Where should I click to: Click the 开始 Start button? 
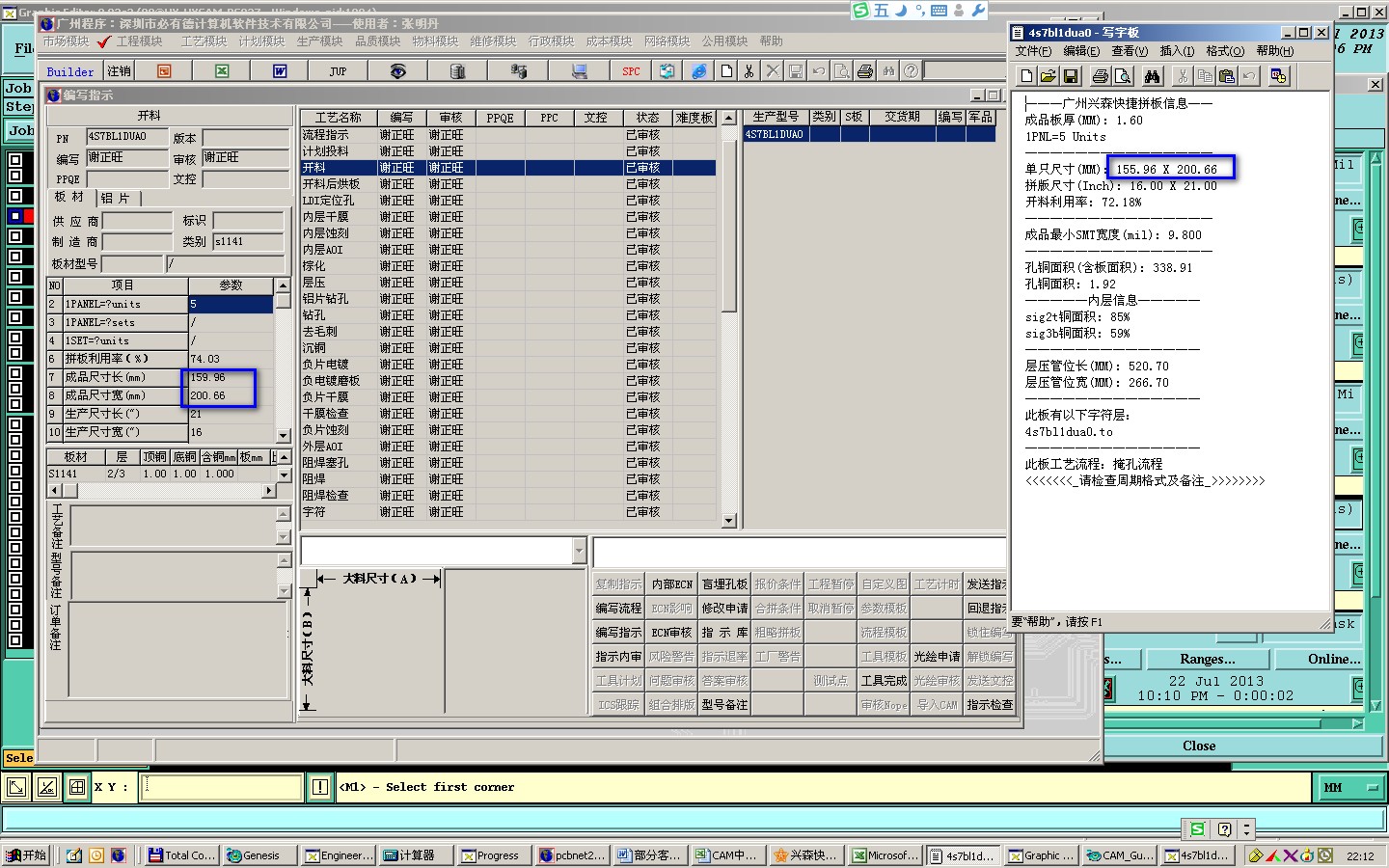pyautogui.click(x=26, y=855)
